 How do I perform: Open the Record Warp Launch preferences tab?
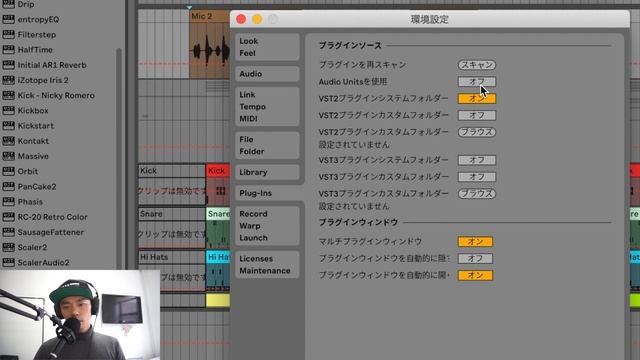click(267, 226)
